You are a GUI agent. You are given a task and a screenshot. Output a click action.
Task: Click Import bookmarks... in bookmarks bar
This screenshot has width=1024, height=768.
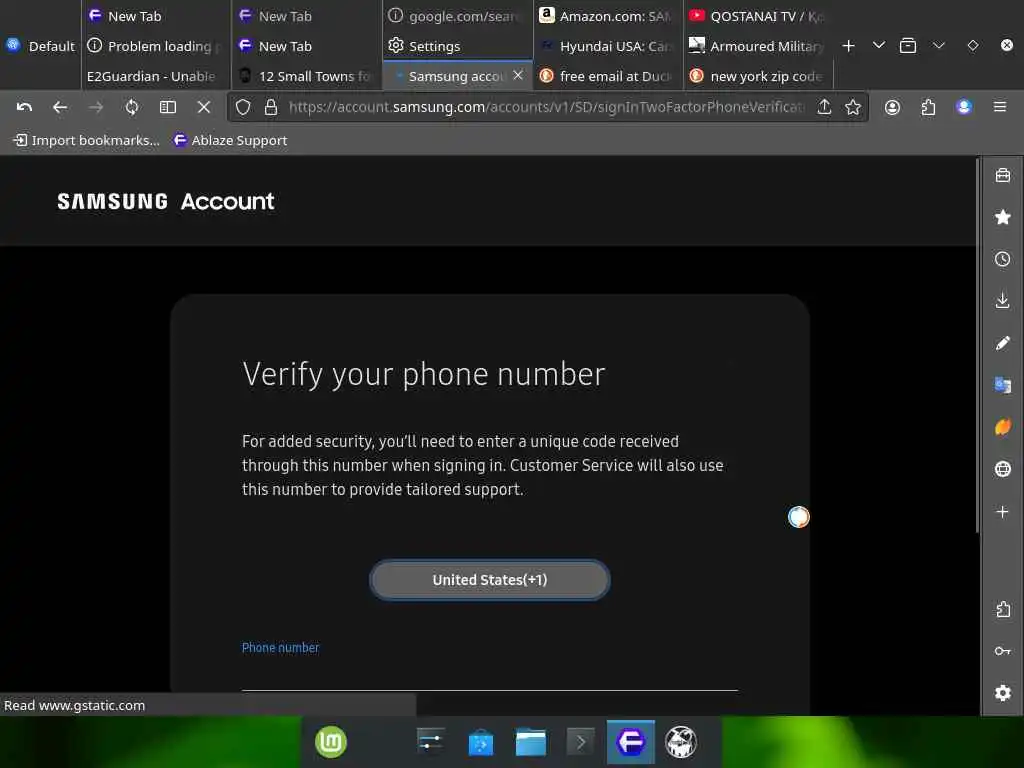click(x=86, y=140)
